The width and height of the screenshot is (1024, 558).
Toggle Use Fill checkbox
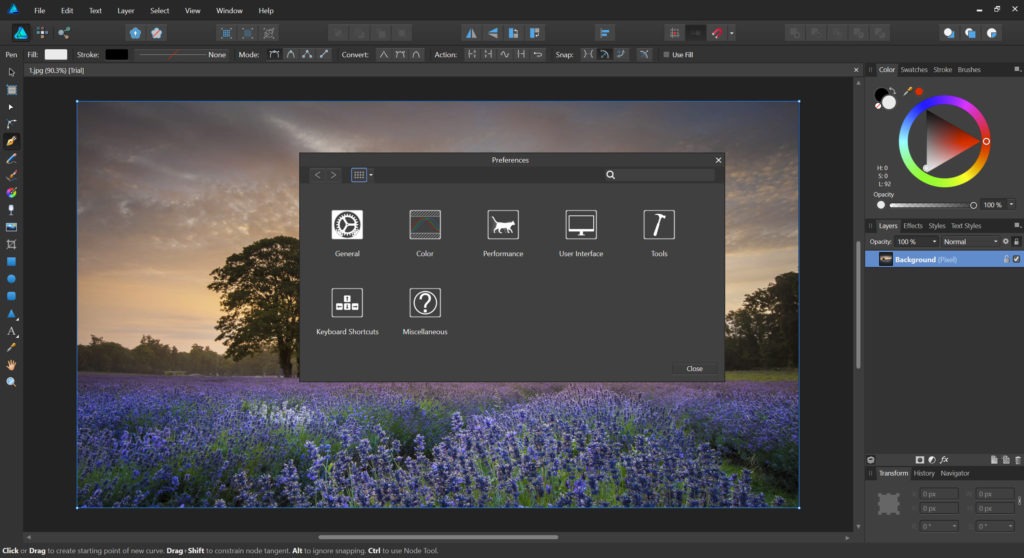pos(666,55)
